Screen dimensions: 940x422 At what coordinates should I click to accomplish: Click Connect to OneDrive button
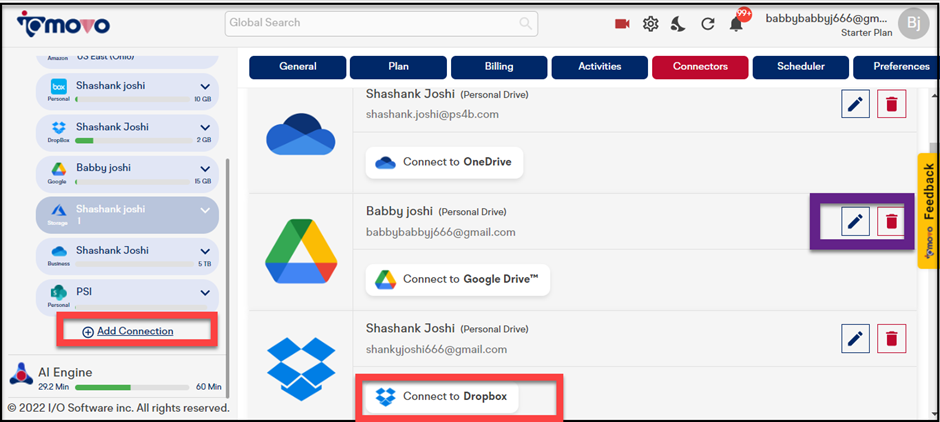pyautogui.click(x=444, y=162)
